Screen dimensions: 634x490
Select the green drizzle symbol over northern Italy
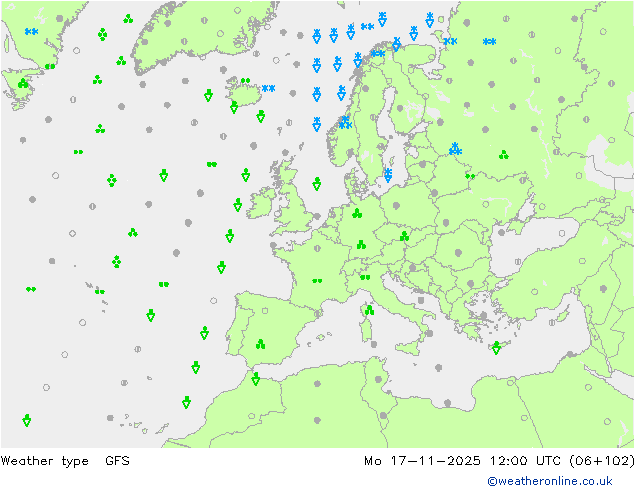click(x=365, y=277)
